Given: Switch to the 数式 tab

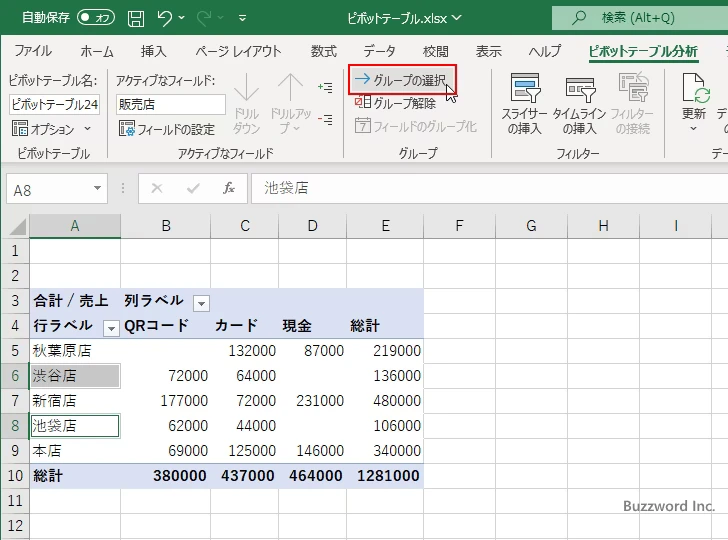Looking at the screenshot, I should 324,51.
